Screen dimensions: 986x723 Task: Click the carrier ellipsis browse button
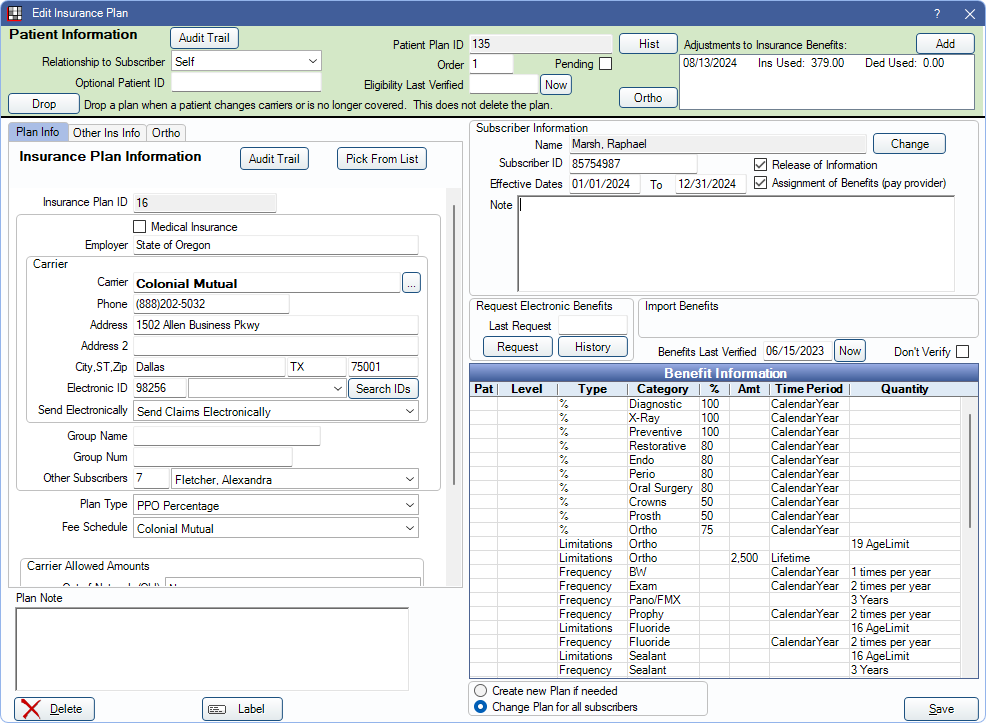(411, 284)
